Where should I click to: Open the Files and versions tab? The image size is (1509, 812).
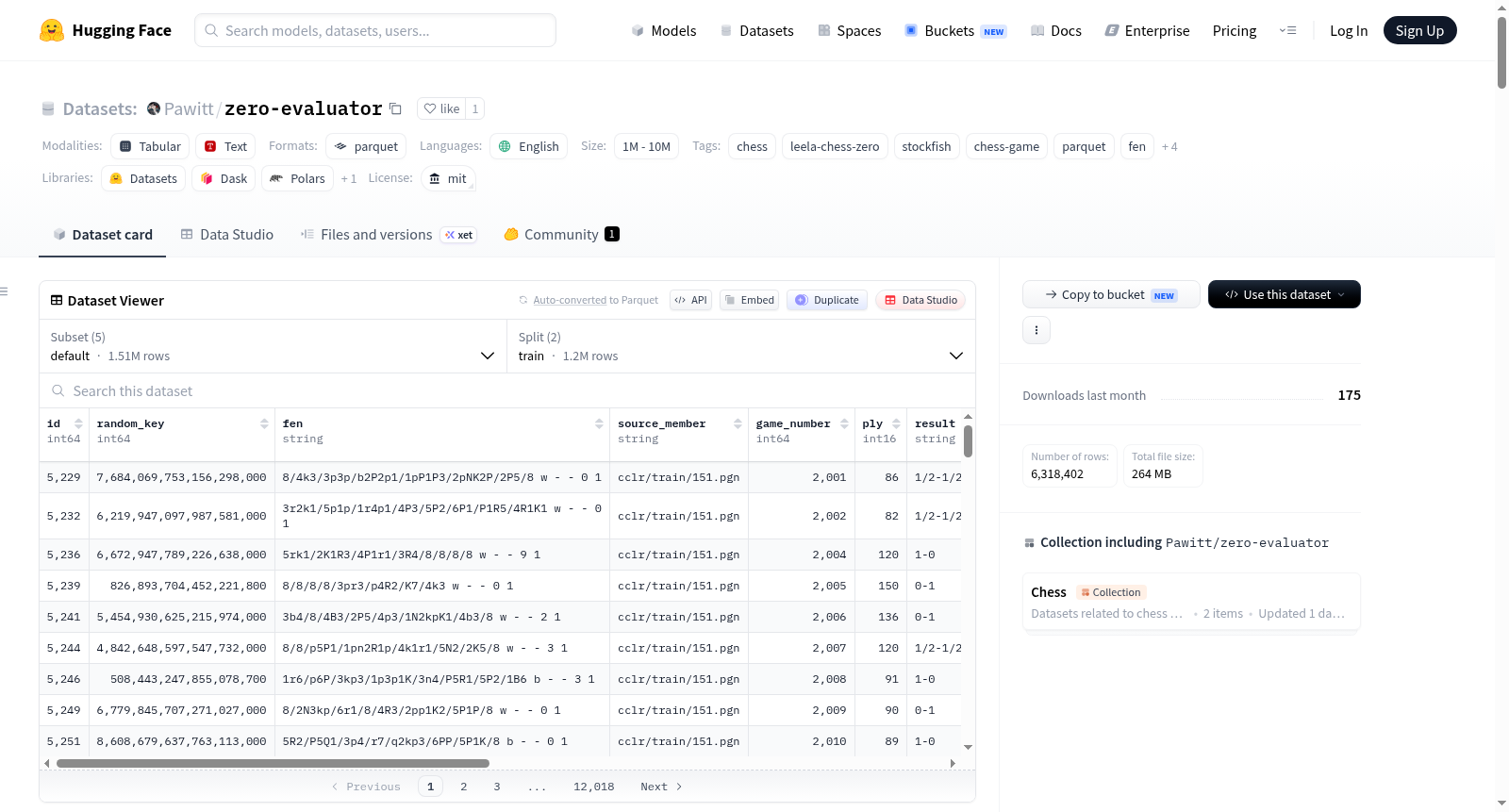tap(389, 234)
